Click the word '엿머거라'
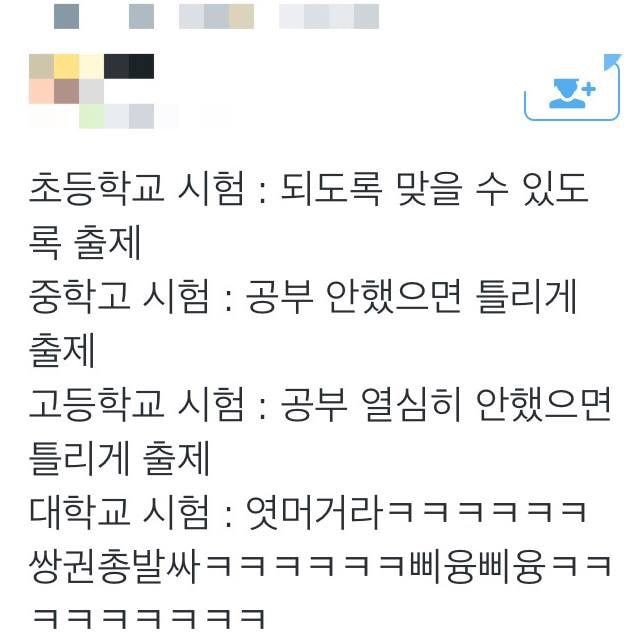 tap(314, 511)
